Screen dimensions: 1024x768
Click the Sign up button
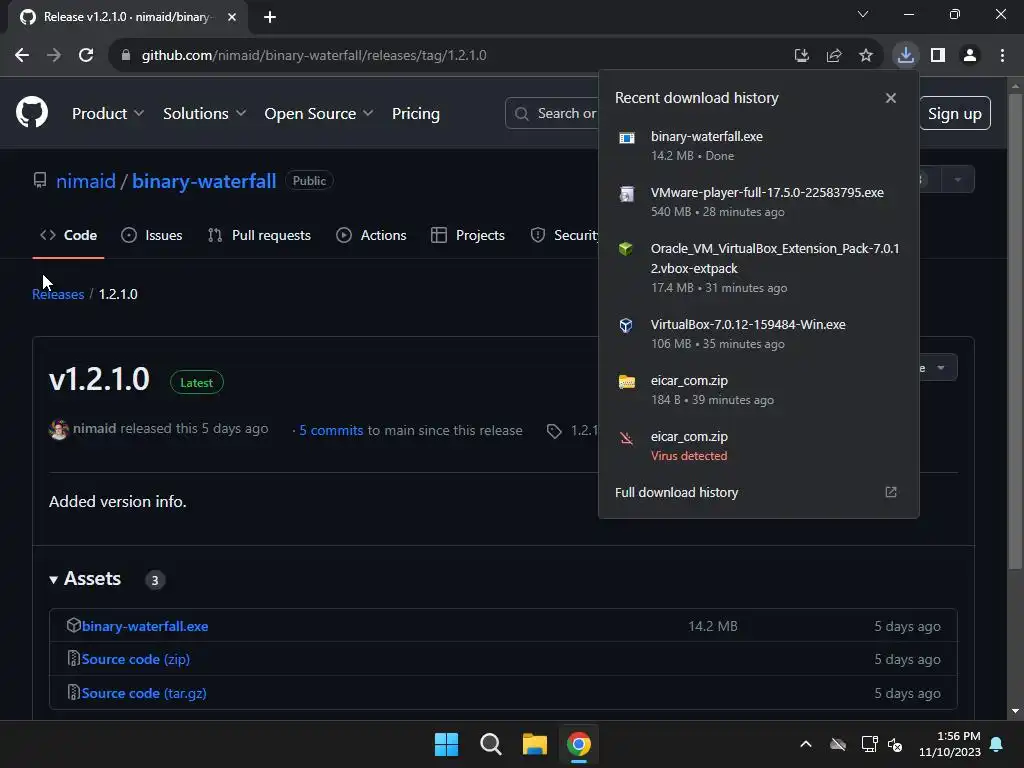point(954,114)
